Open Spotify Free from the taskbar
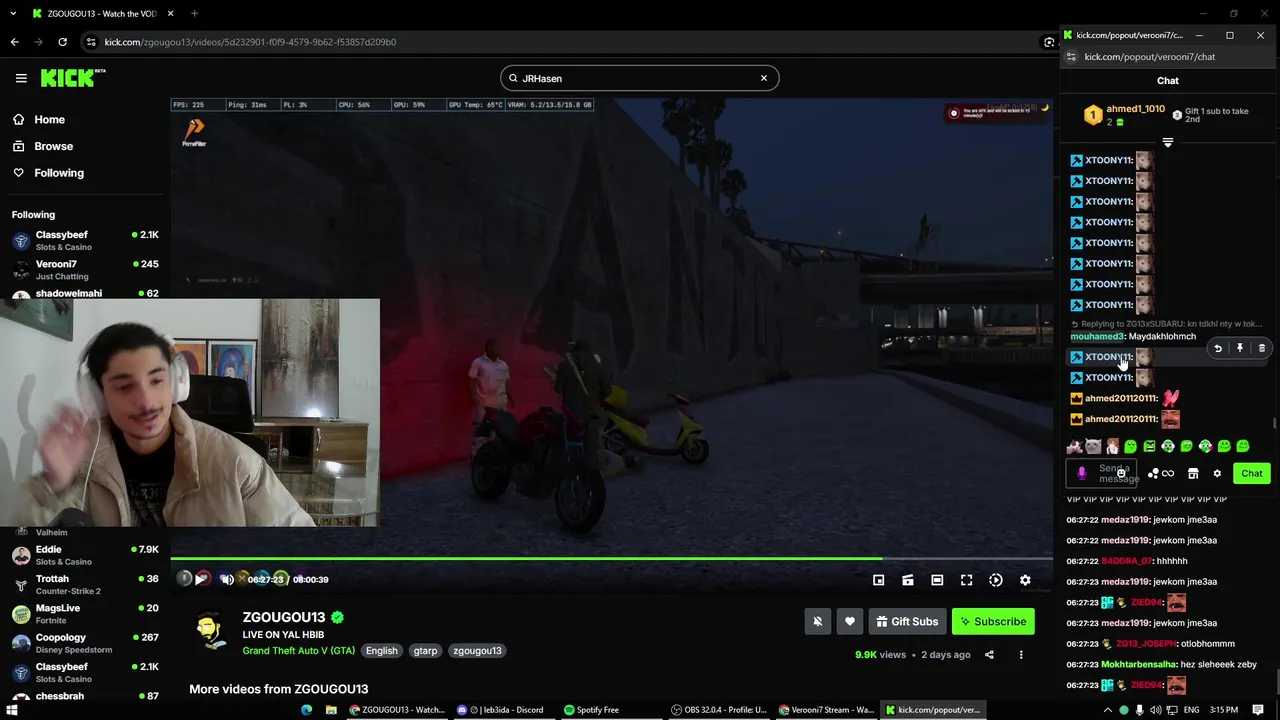This screenshot has height=720, width=1280. tap(591, 710)
